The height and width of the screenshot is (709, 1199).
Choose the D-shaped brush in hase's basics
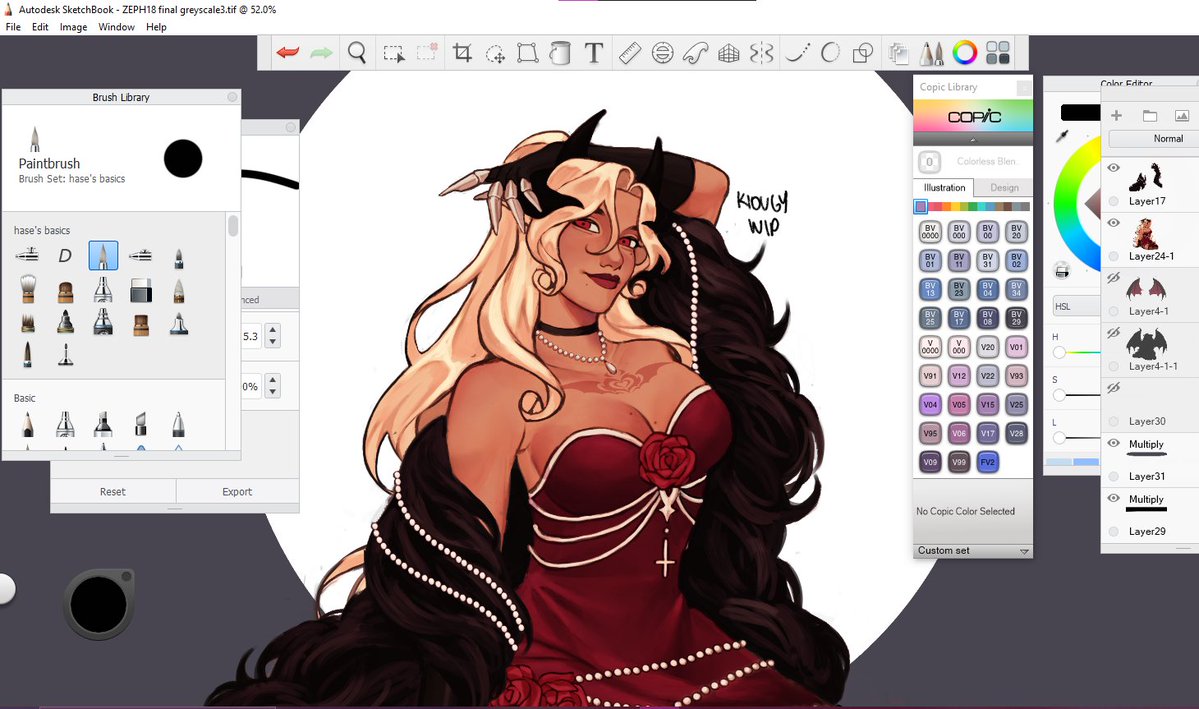[x=65, y=255]
